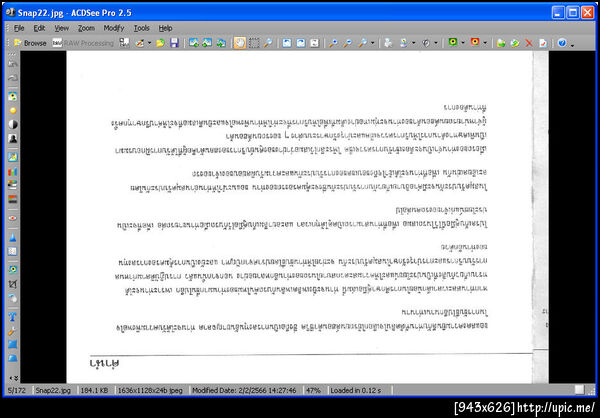Click the RAW Processing toolbar button
Viewport: 600px width, 418px height.
coord(83,43)
